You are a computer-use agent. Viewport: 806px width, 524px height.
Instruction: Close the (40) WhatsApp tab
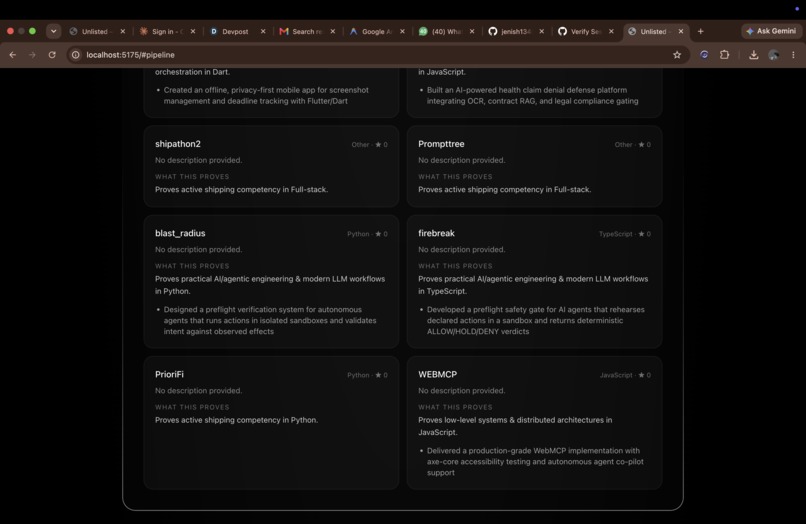(472, 31)
